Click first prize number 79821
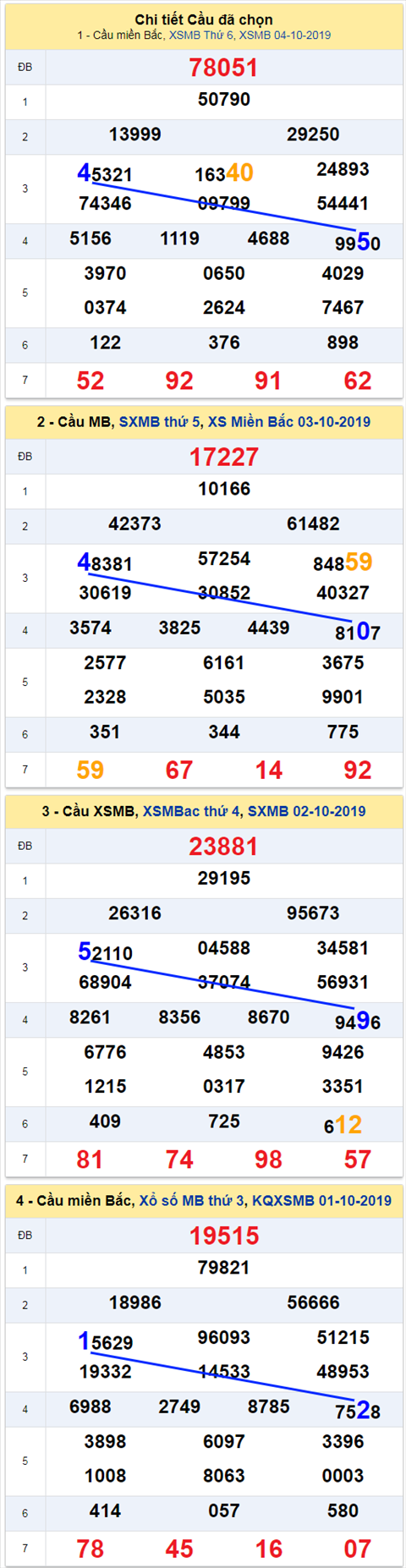The width and height of the screenshot is (406, 1568). tap(224, 1268)
